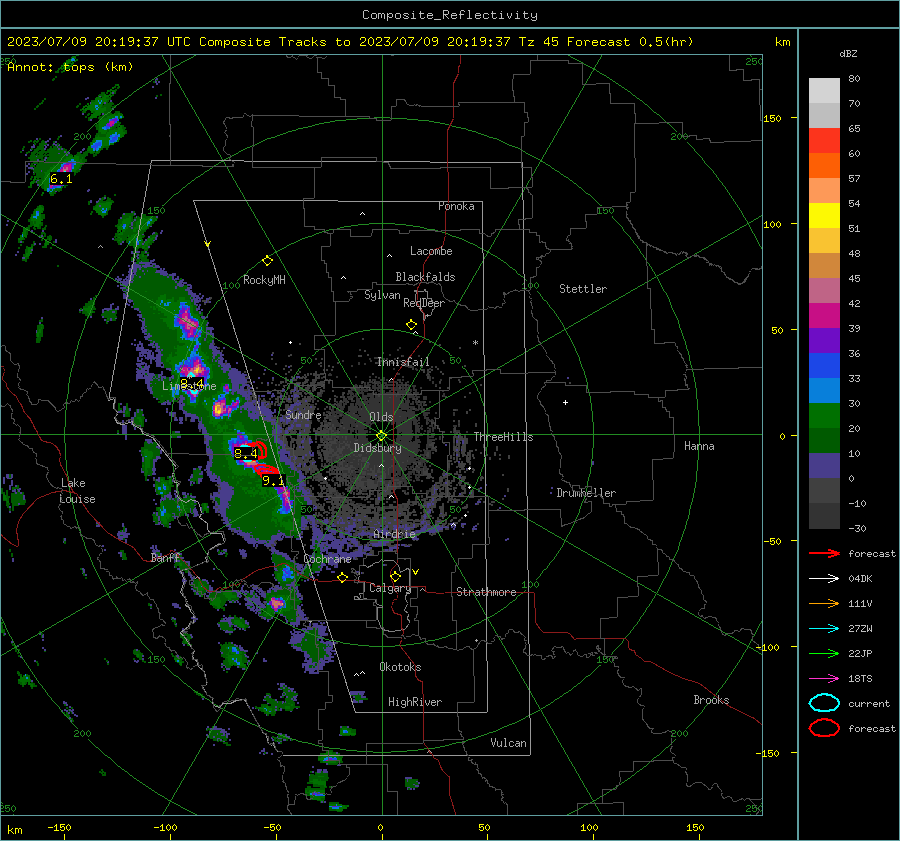Click the yellow diamond marker near RockyMH
The height and width of the screenshot is (841, 900).
coord(267,261)
